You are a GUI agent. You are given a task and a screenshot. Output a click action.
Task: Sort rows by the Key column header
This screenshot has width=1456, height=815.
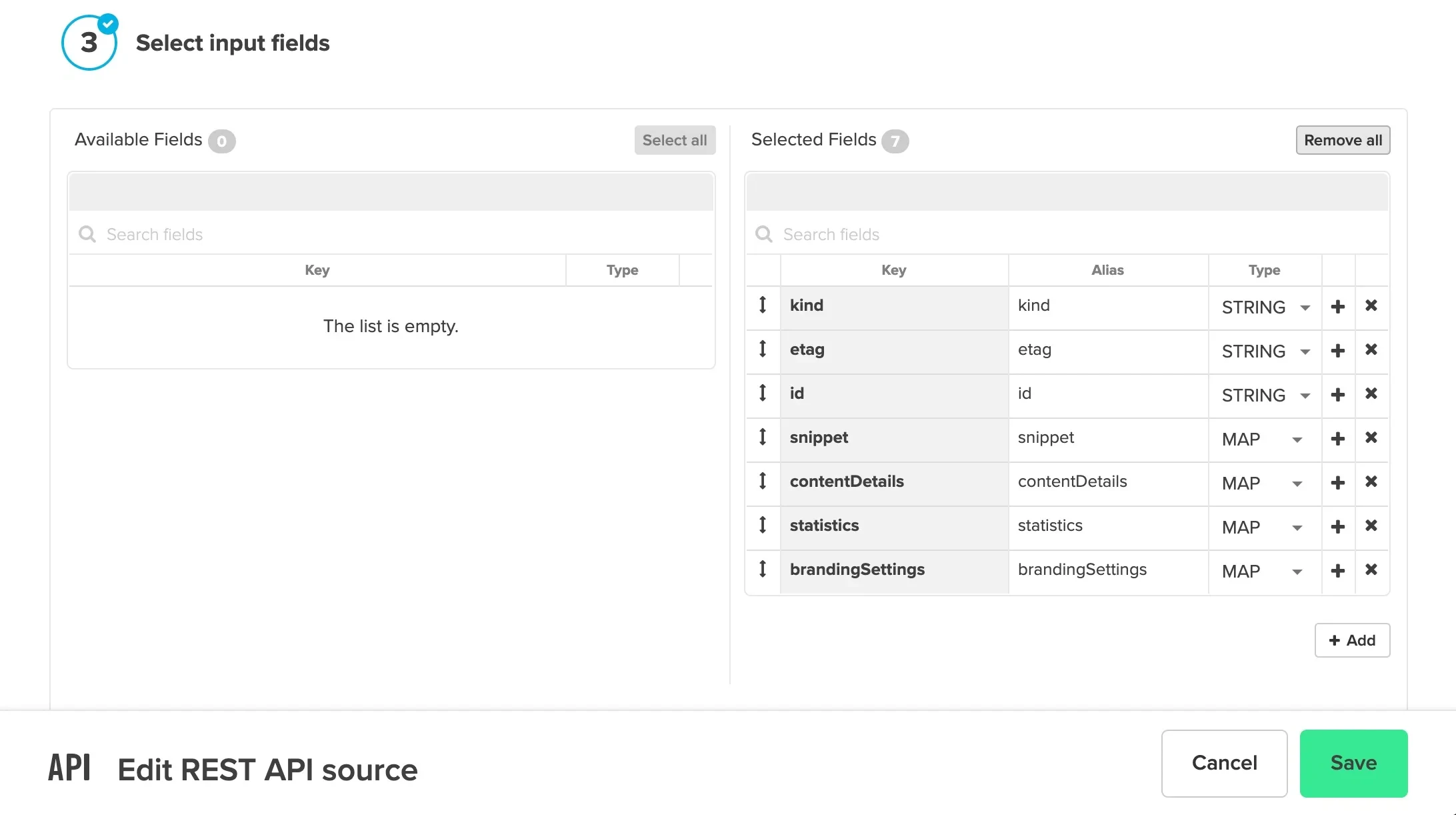(317, 270)
